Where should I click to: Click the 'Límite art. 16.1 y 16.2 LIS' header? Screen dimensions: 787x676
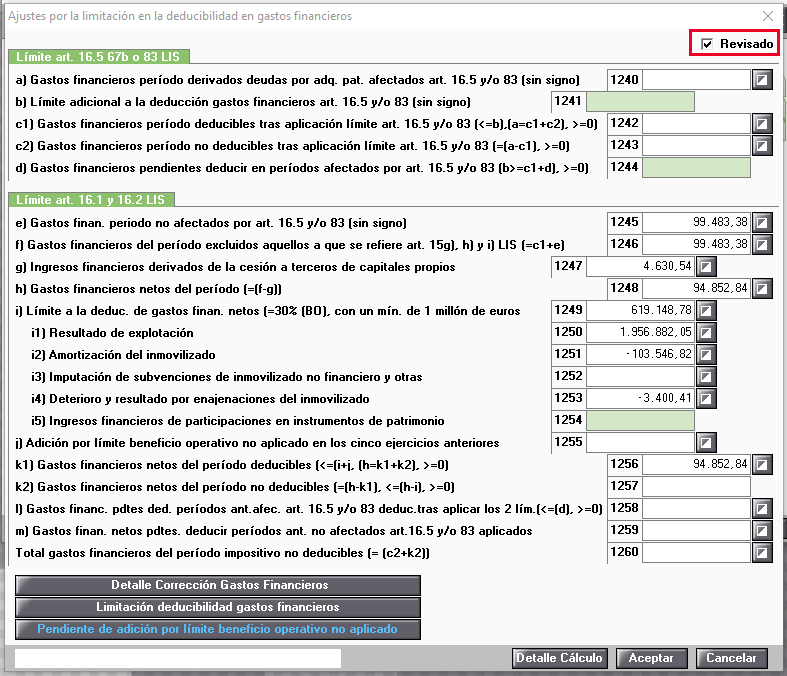tap(91, 200)
